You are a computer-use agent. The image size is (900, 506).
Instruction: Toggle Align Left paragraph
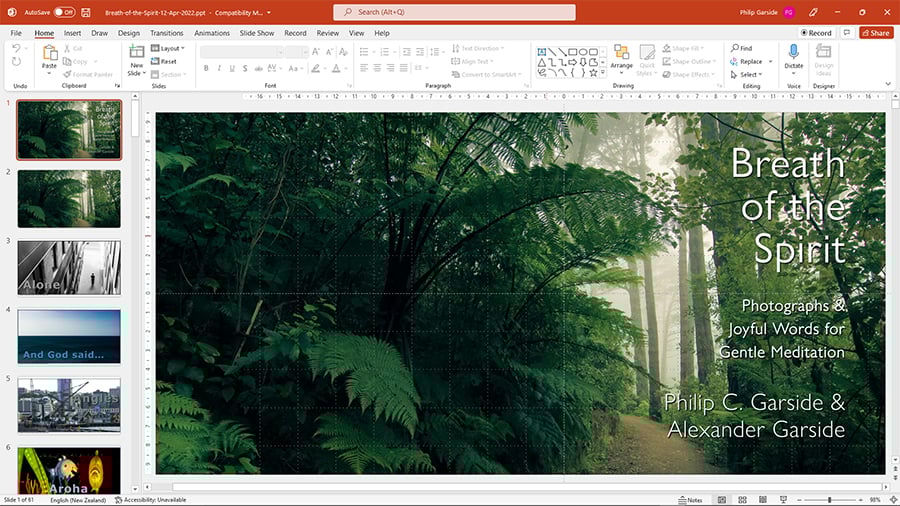(364, 68)
